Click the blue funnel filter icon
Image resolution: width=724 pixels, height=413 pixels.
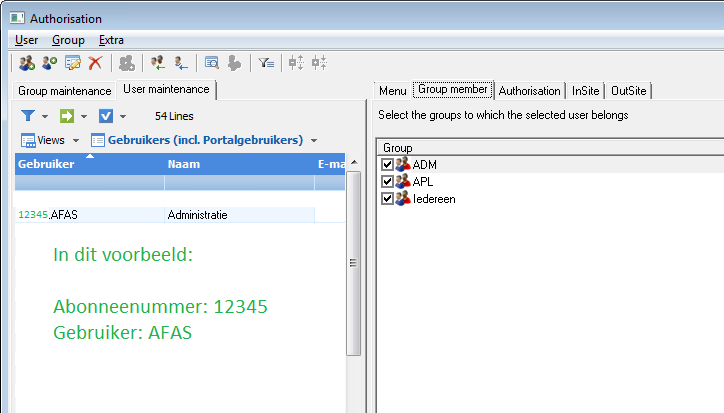(x=28, y=115)
